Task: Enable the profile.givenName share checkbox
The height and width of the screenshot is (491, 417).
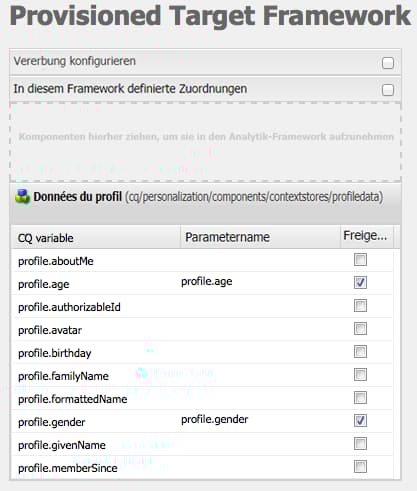Action: click(360, 443)
